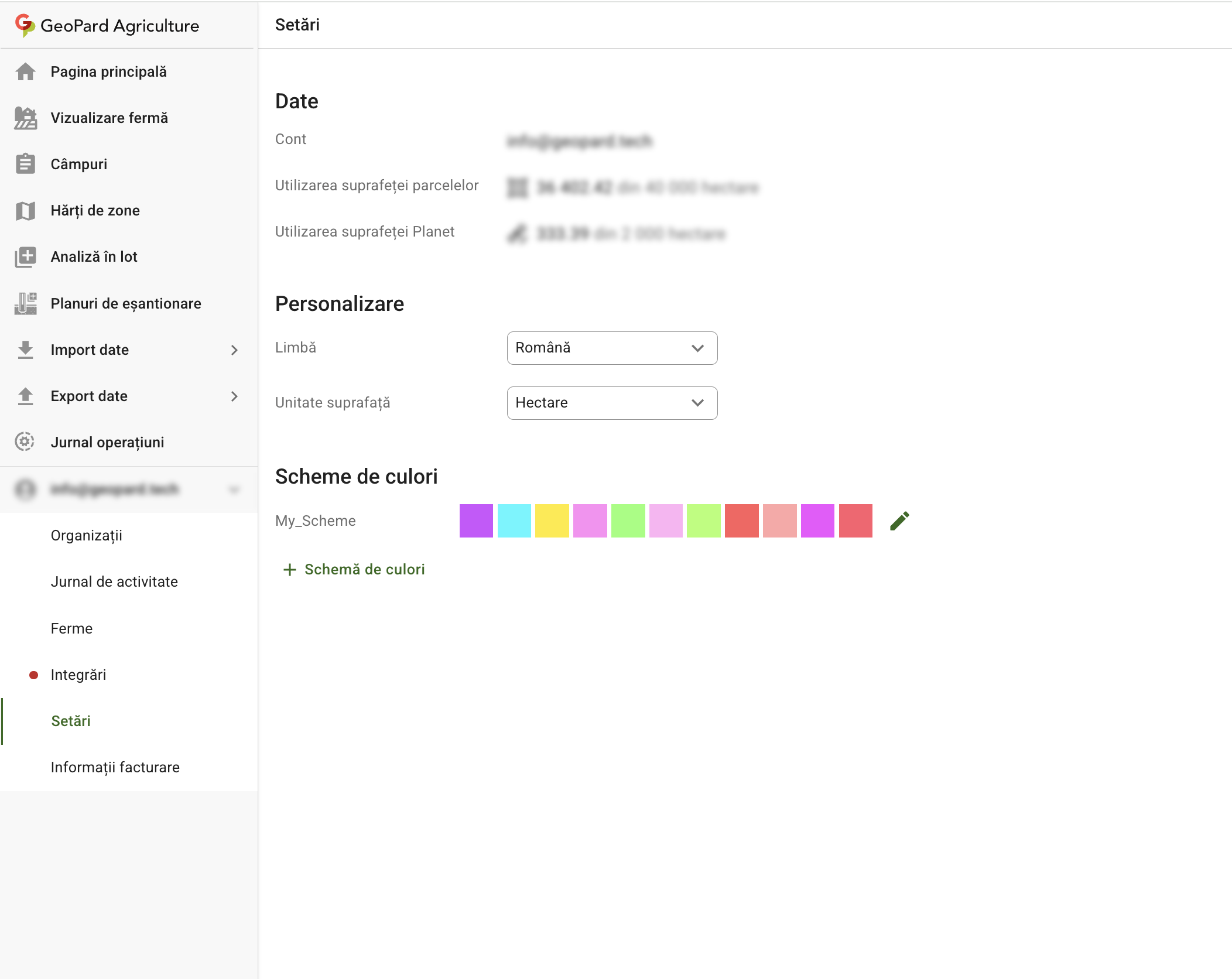Open the Limbă dropdown showing Română
Viewport: 1232px width, 979px height.
[612, 348]
